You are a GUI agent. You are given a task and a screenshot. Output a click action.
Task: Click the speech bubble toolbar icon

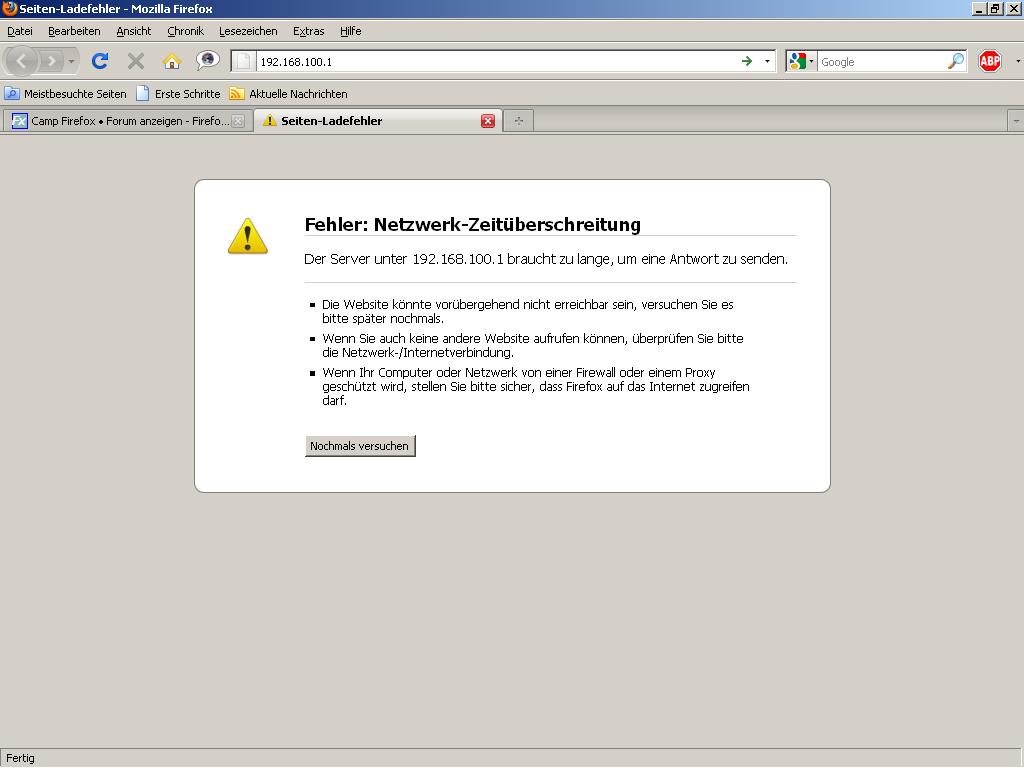pyautogui.click(x=208, y=61)
